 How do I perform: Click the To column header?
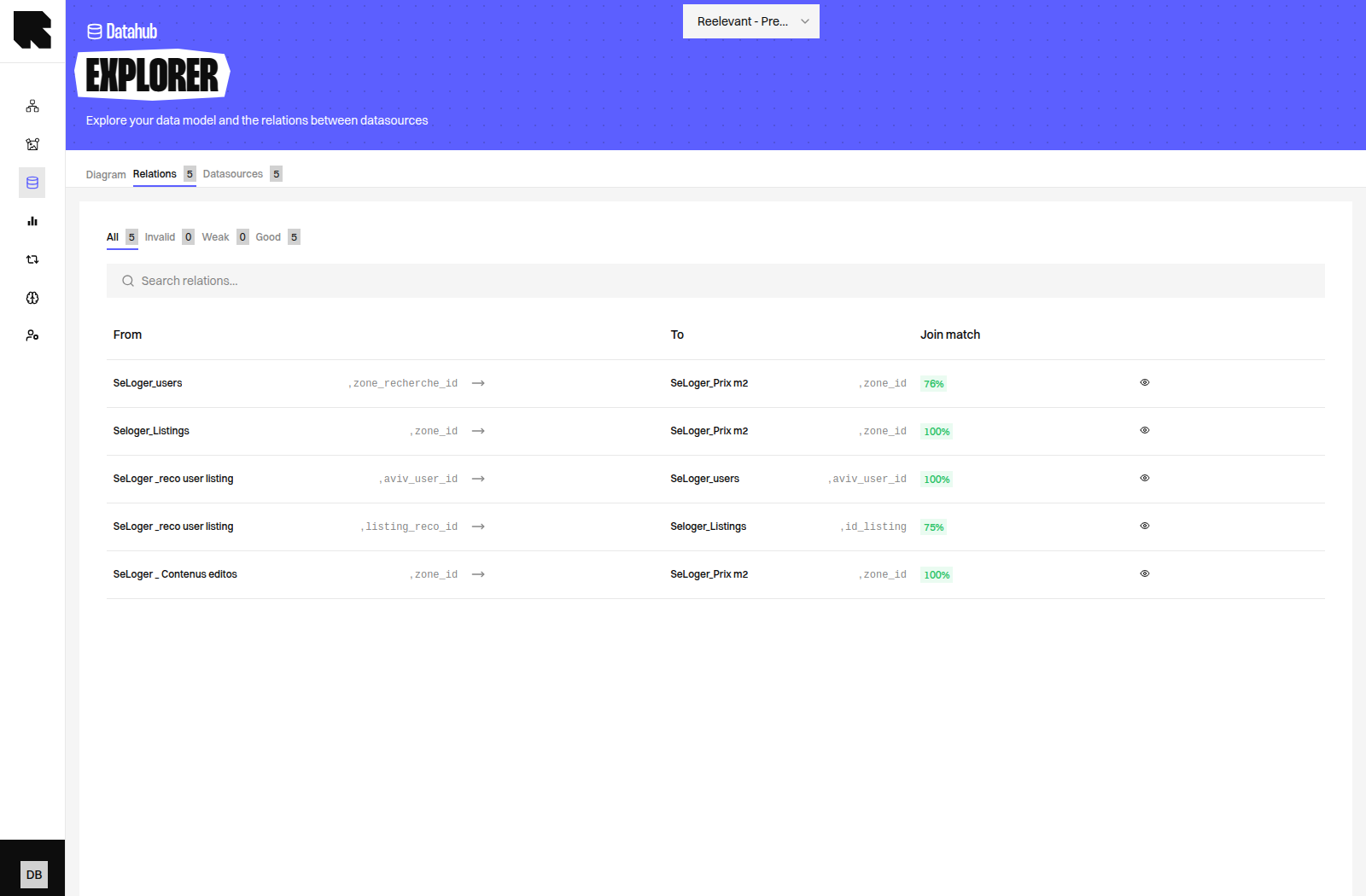coord(677,335)
